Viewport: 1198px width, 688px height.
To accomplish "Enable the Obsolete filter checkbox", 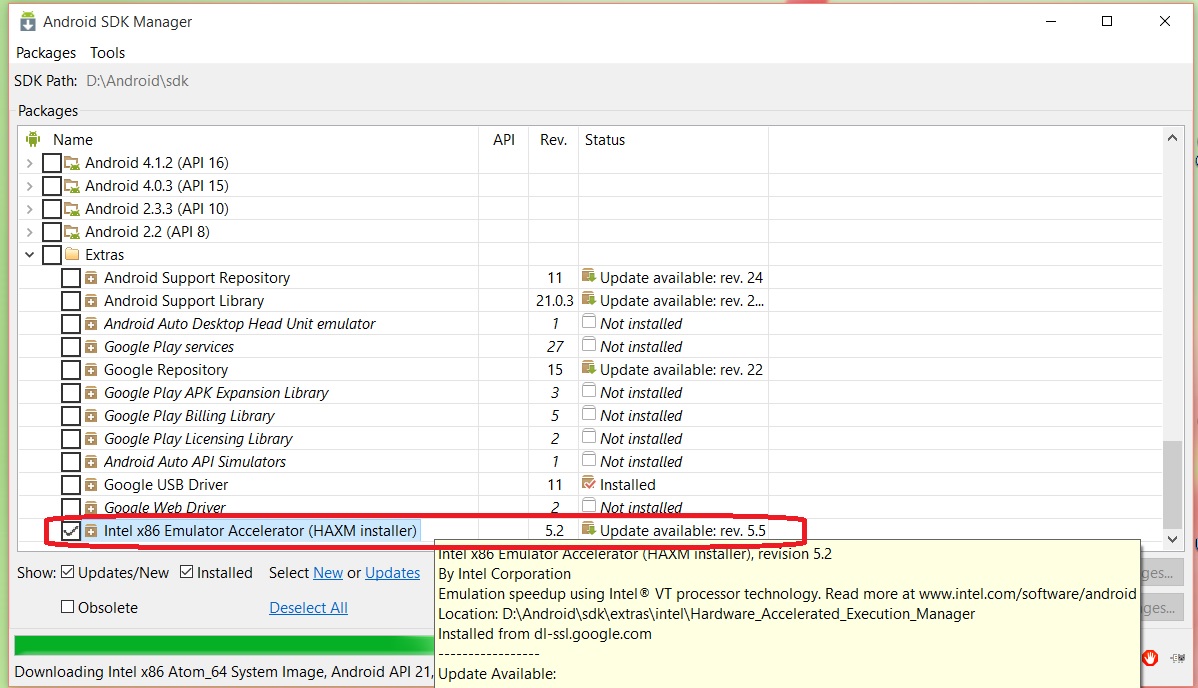I will [x=67, y=607].
